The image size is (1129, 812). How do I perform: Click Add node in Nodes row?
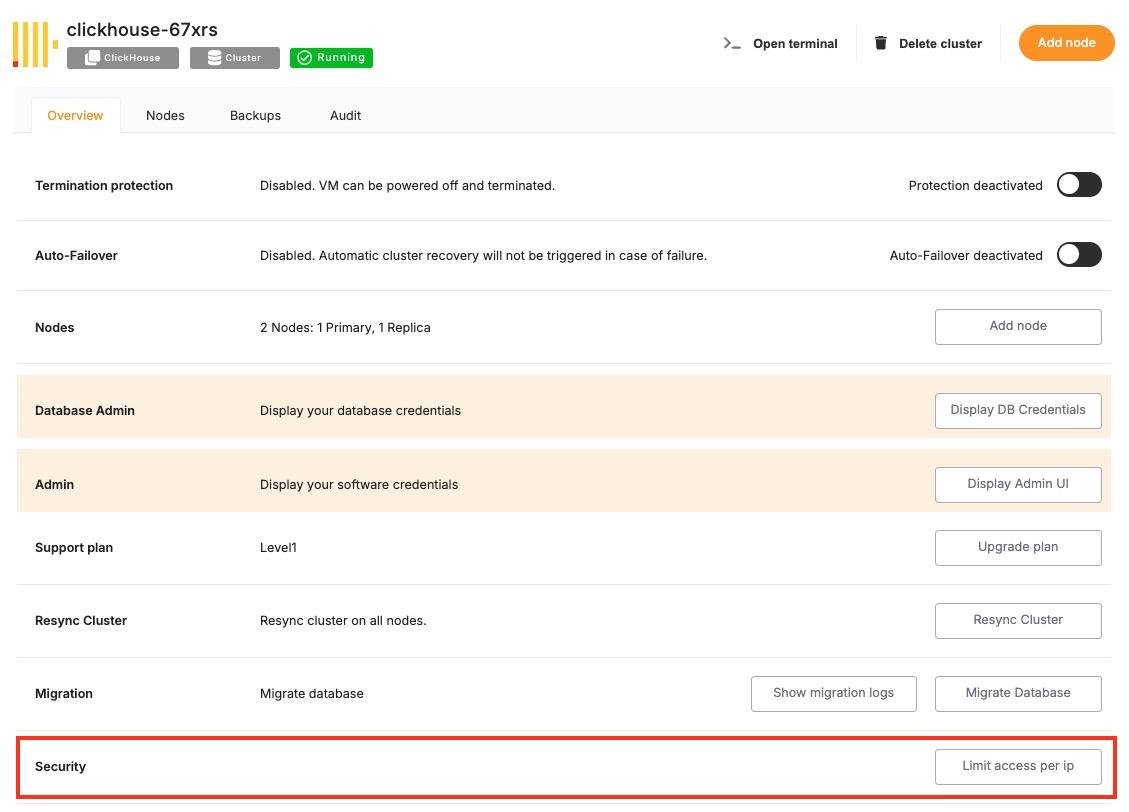(1017, 326)
